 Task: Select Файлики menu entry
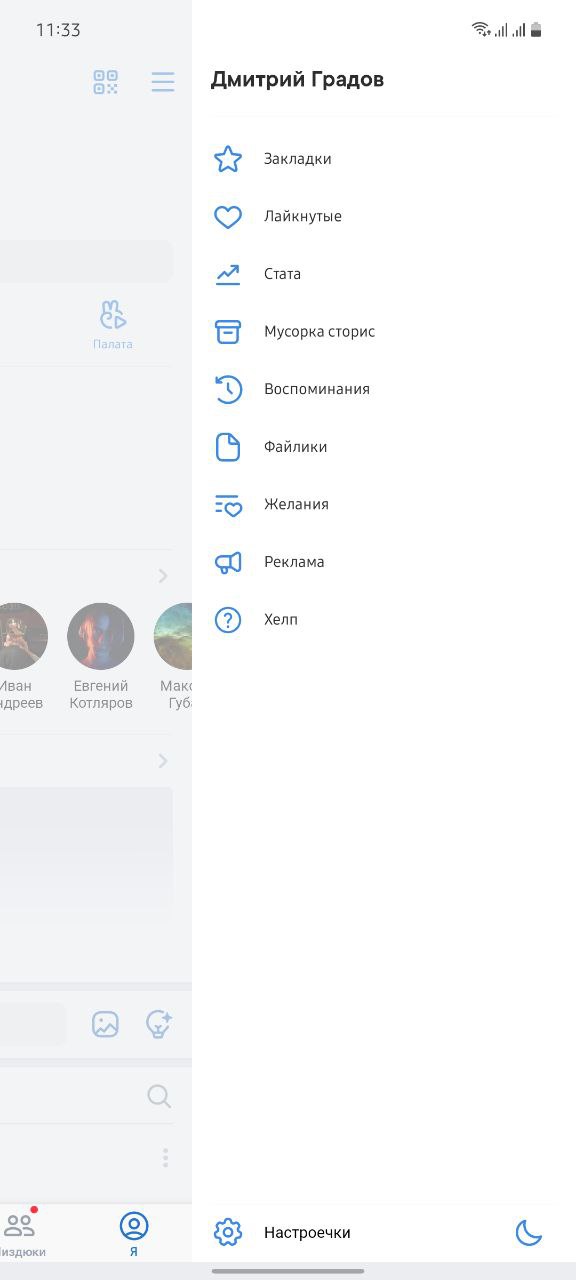pyautogui.click(x=296, y=447)
